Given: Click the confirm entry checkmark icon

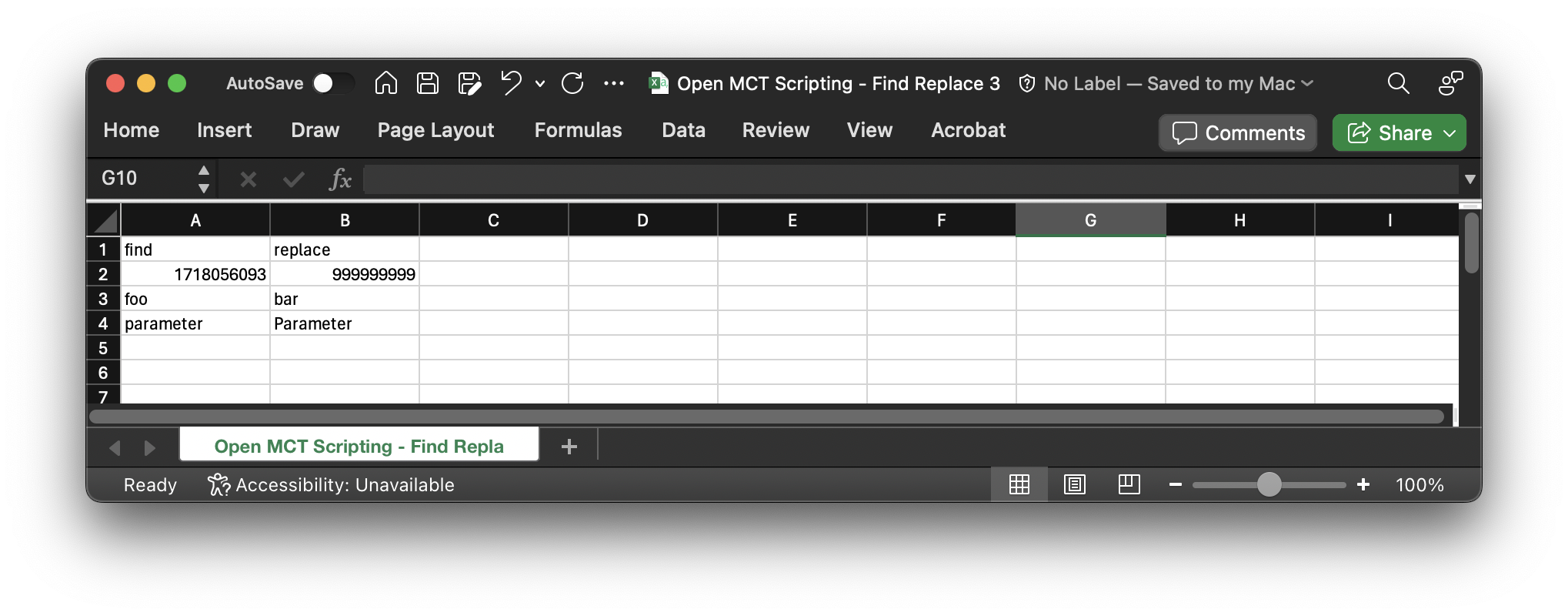Looking at the screenshot, I should 293,179.
